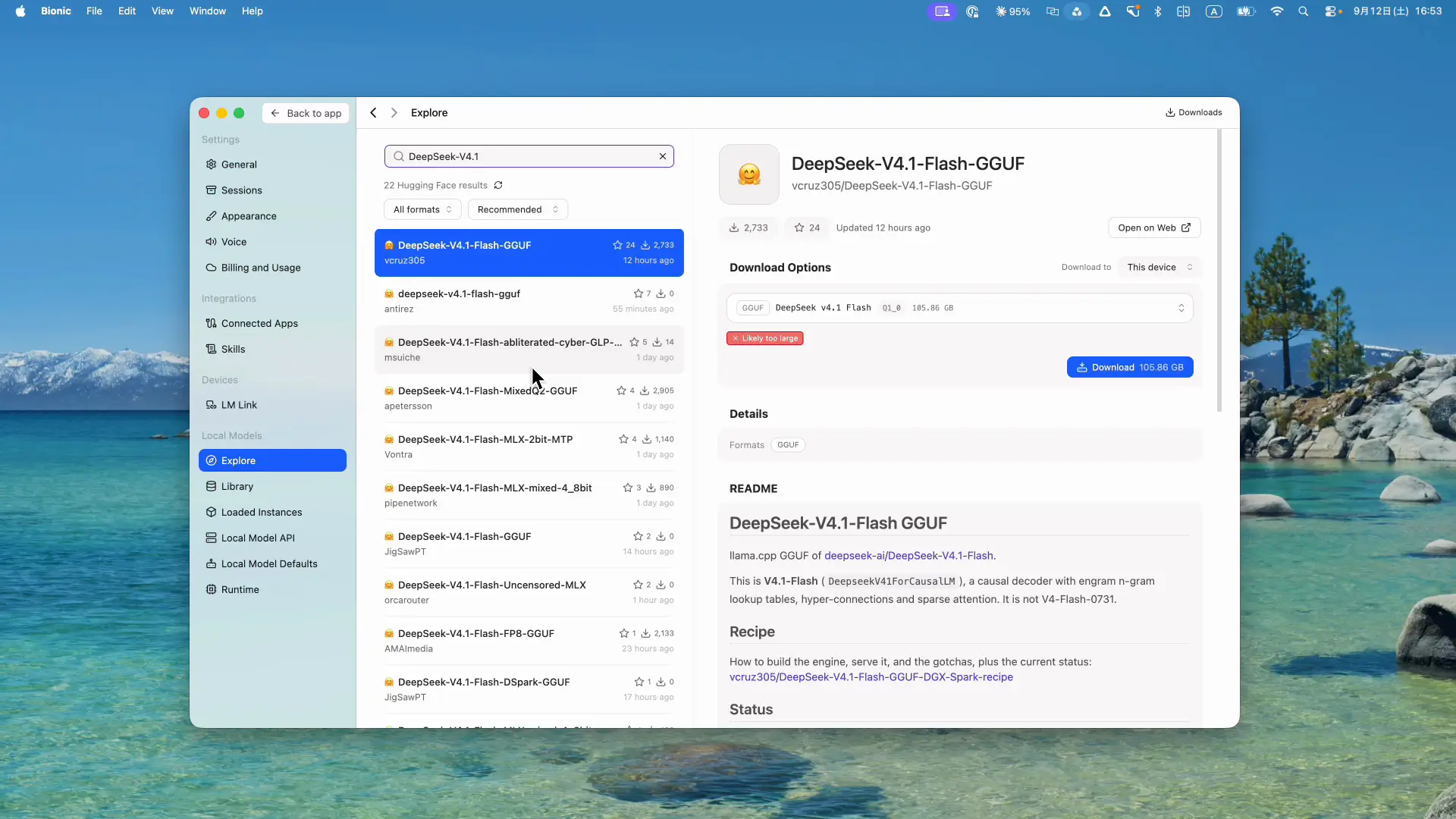Click the LM Link sidebar icon
This screenshot has width=1456, height=819.
point(211,405)
